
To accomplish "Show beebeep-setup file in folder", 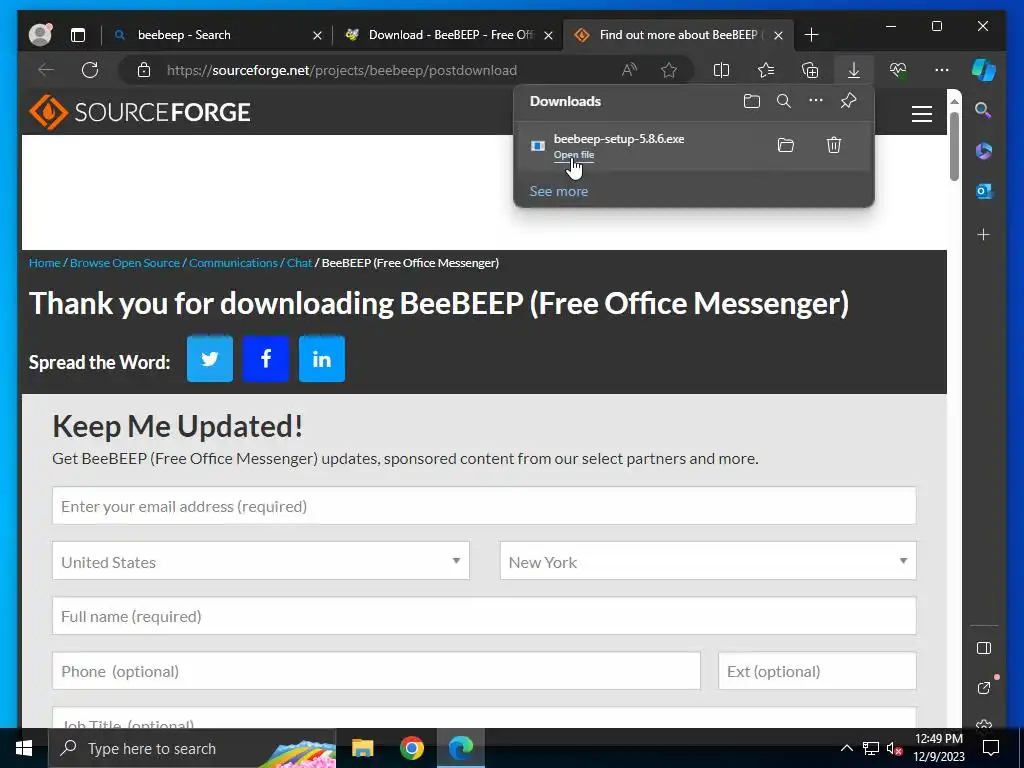I will coord(786,145).
